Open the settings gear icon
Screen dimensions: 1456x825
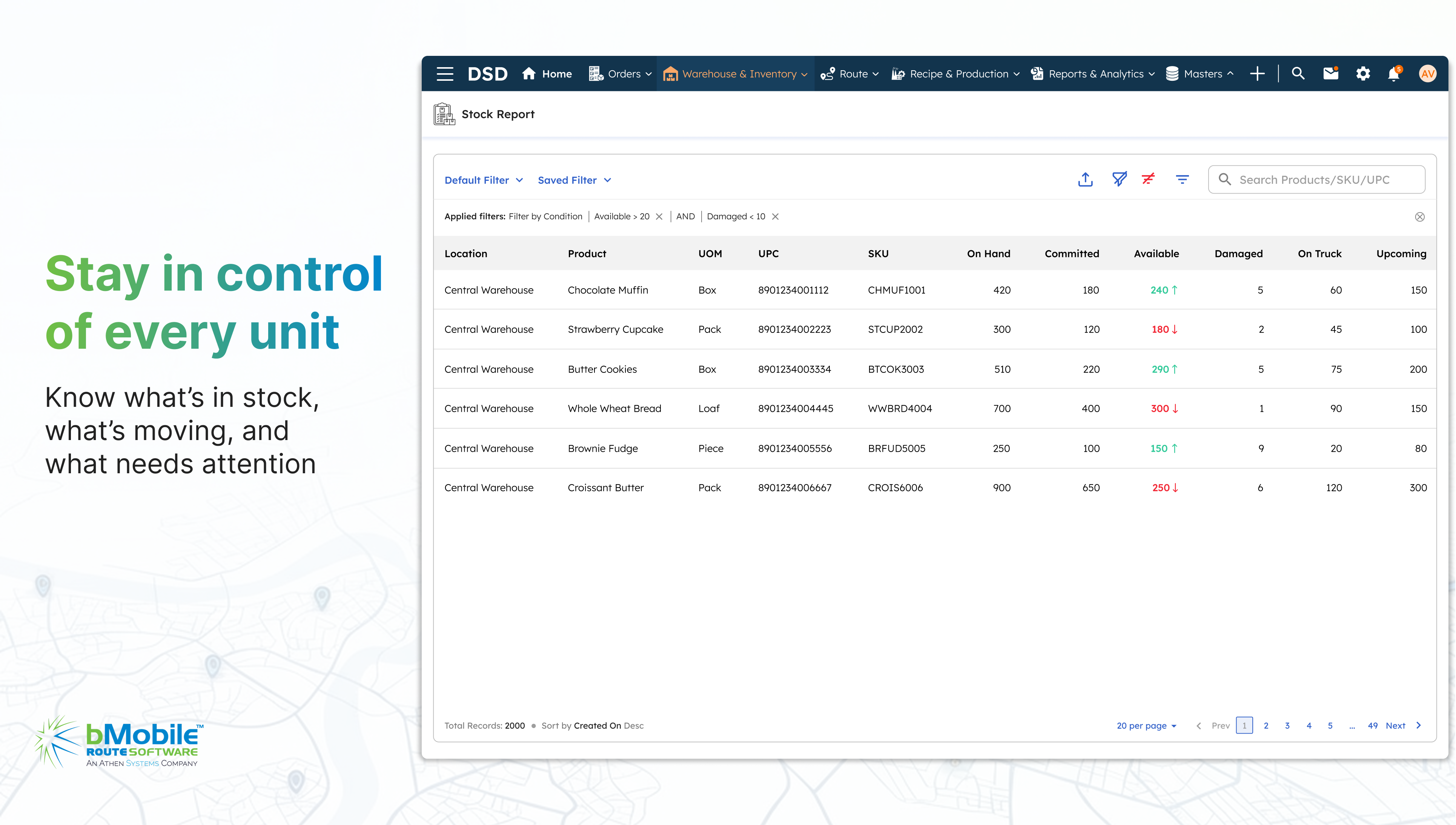[1362, 74]
